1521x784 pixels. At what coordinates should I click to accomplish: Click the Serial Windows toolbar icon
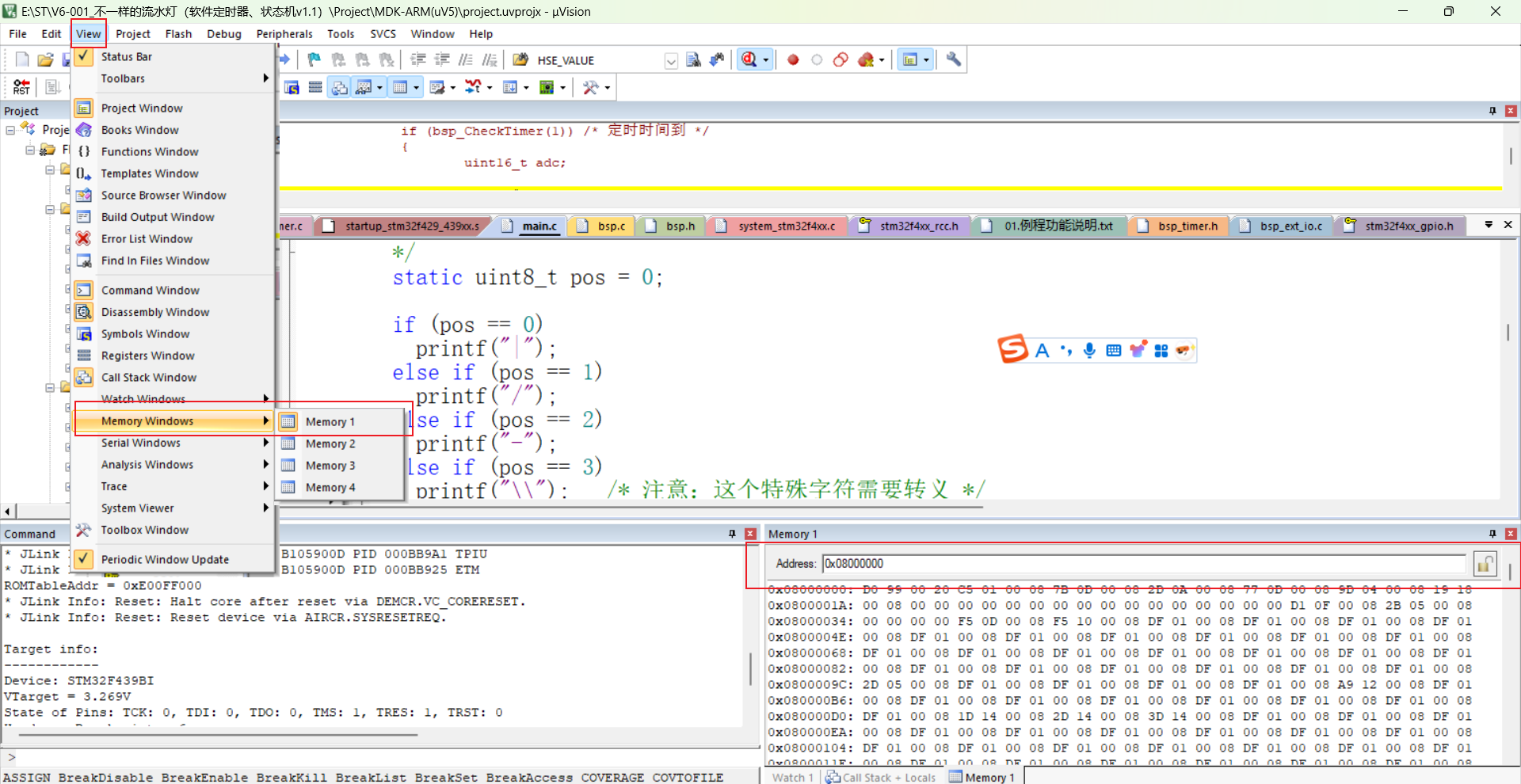pyautogui.click(x=436, y=87)
